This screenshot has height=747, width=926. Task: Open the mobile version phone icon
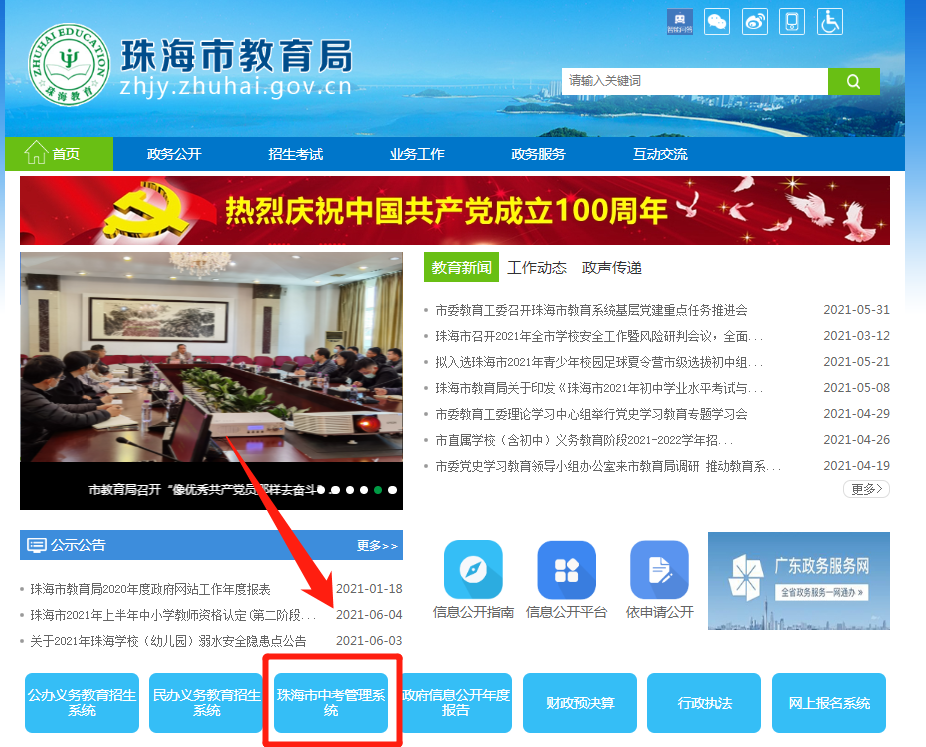click(x=792, y=22)
